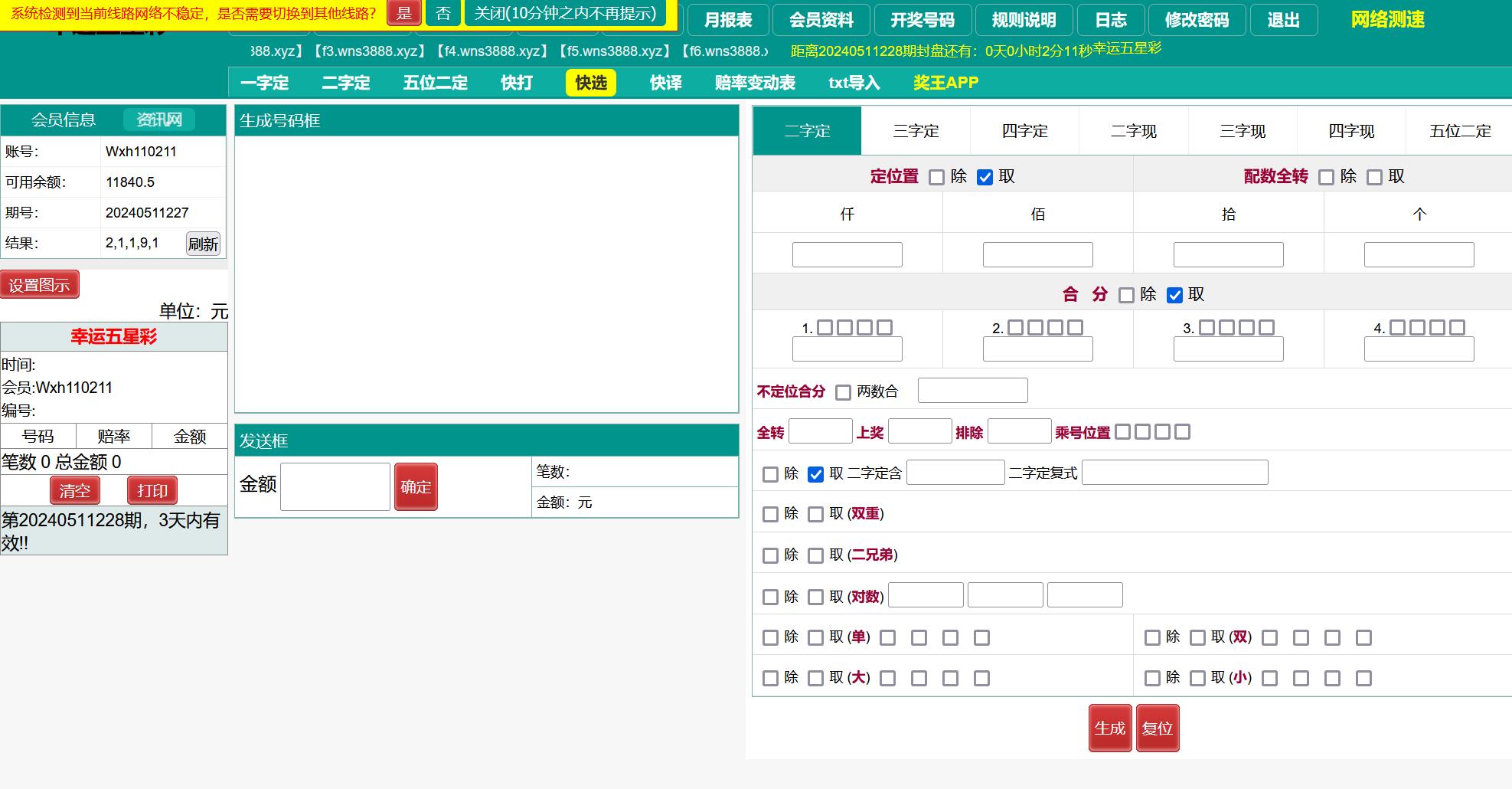1512x789 pixels.
Task: Check the 两数合 checkbox
Action: point(843,393)
